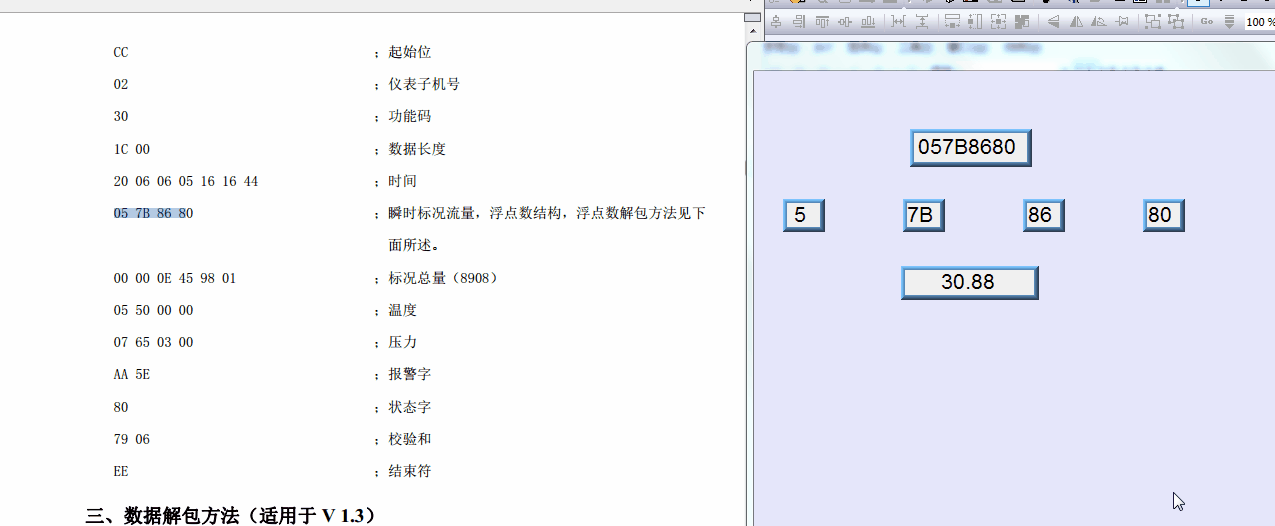Viewport: 1275px width, 526px height.
Task: Click the box showing 86
Action: (1043, 215)
